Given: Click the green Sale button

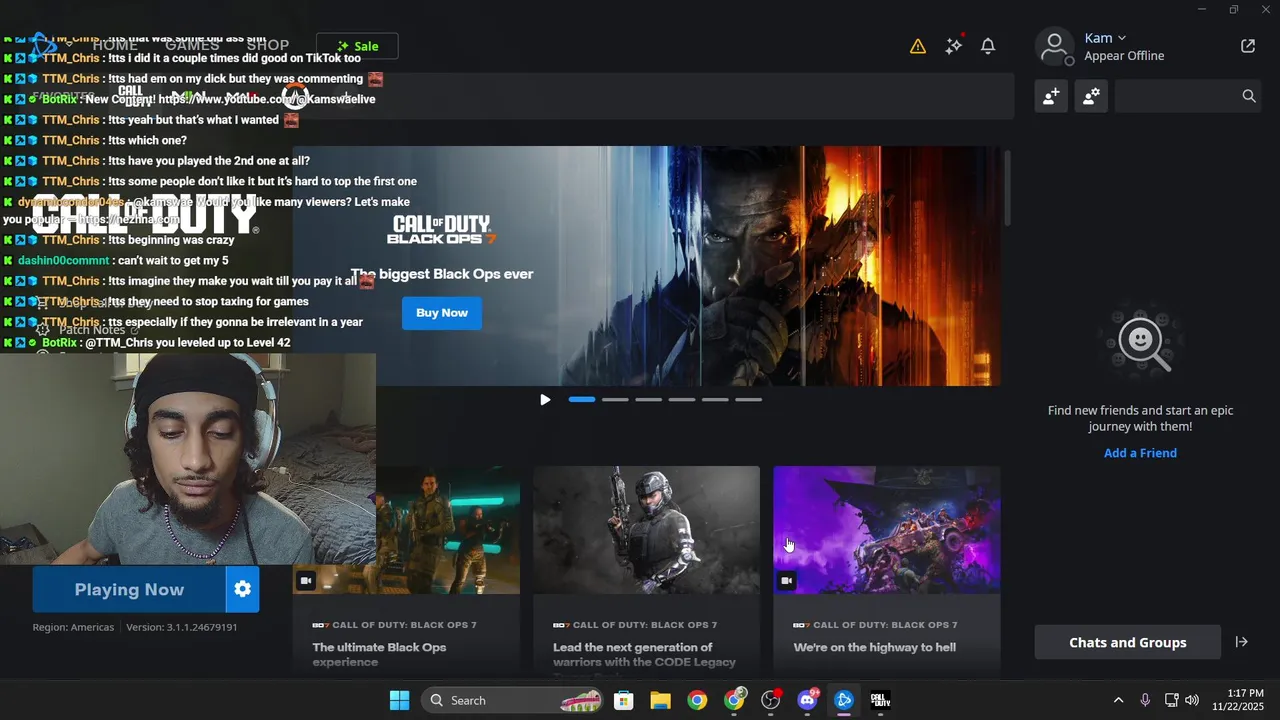Looking at the screenshot, I should click(x=357, y=46).
